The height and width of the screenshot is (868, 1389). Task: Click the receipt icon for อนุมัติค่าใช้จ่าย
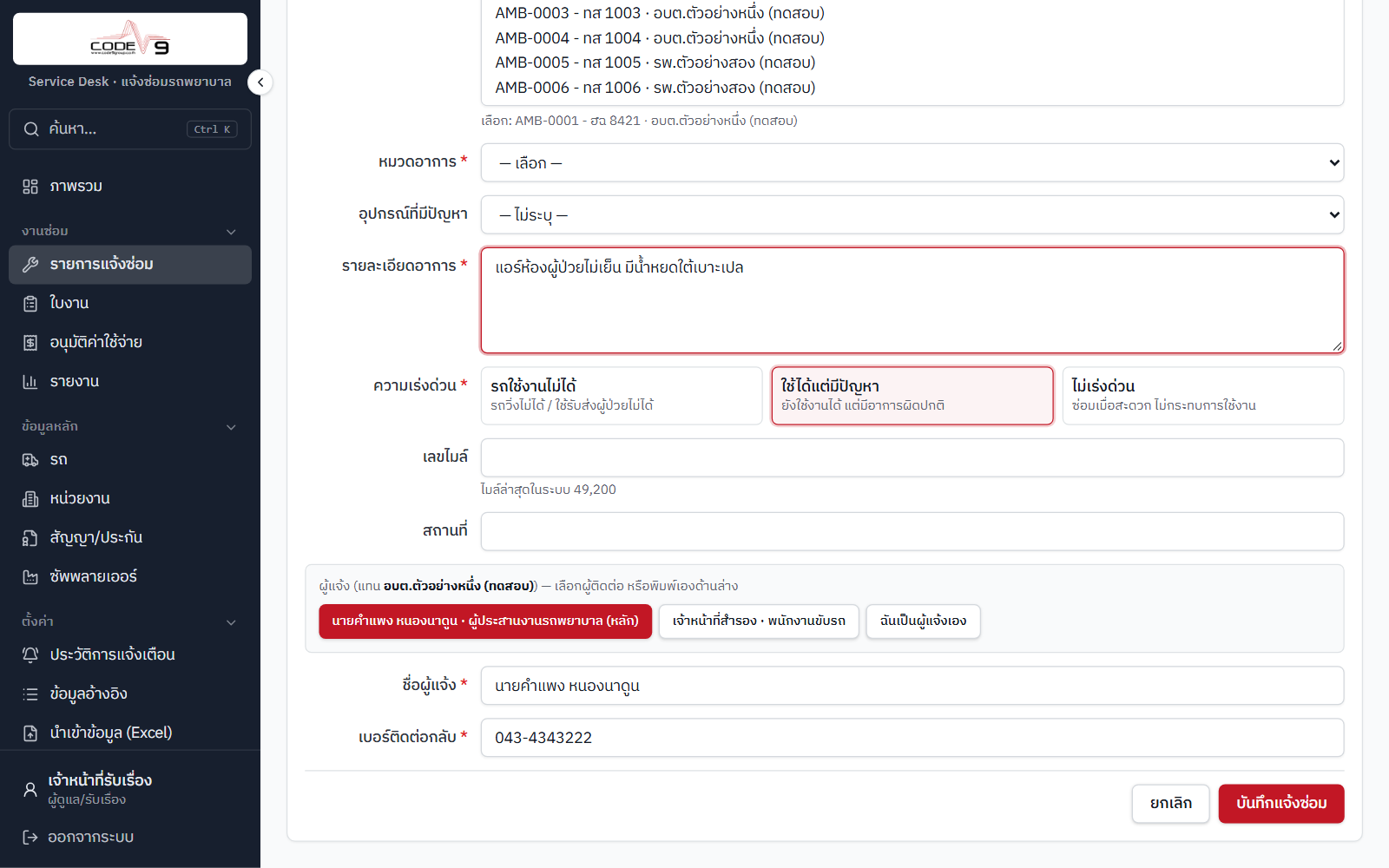pyautogui.click(x=30, y=343)
